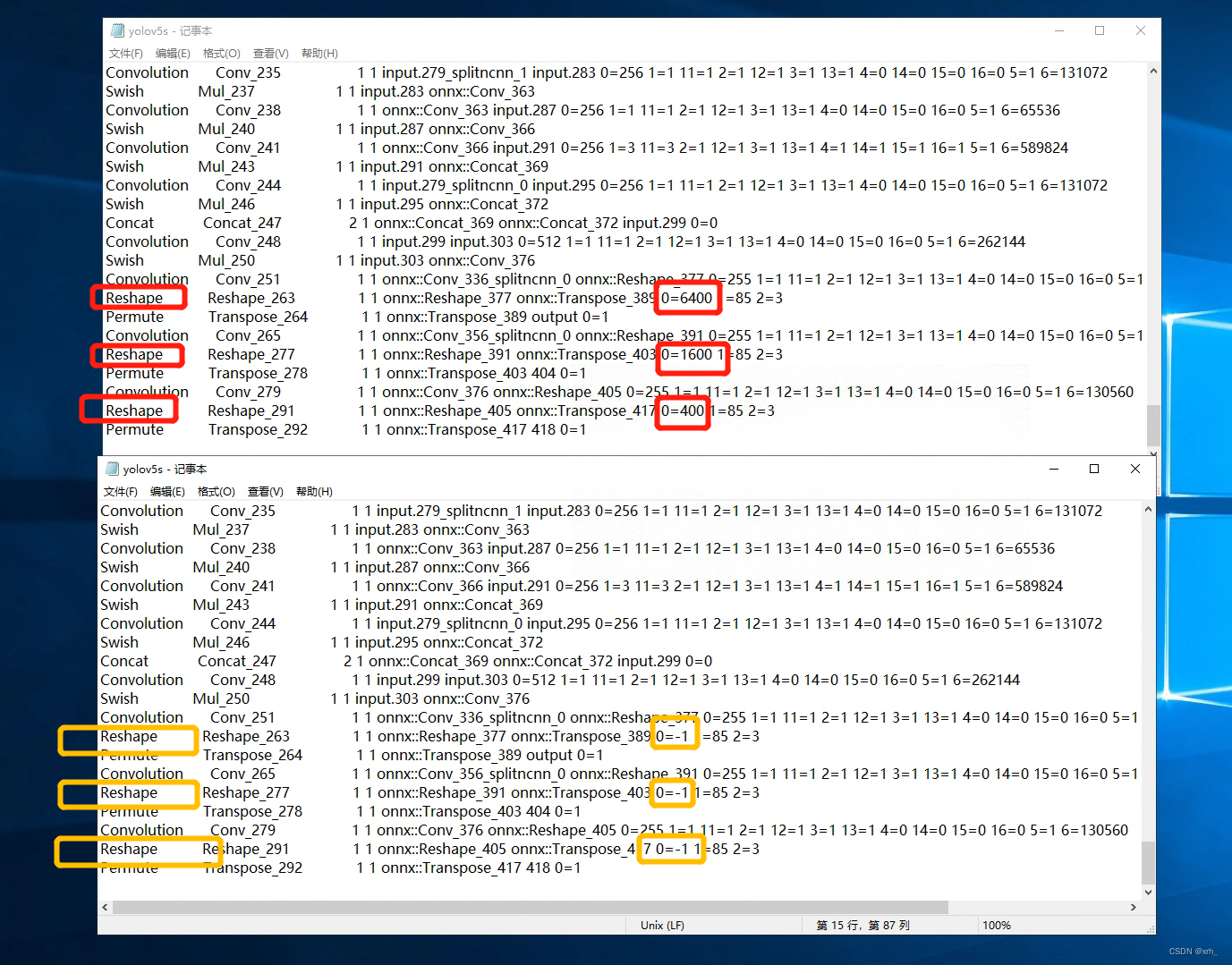Click the vertical scrollbar thumb in top window
The image size is (1232, 965).
click(1153, 426)
